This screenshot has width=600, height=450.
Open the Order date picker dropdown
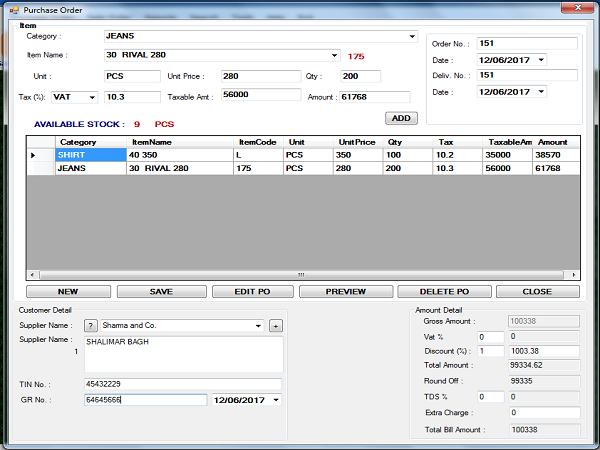pos(541,60)
